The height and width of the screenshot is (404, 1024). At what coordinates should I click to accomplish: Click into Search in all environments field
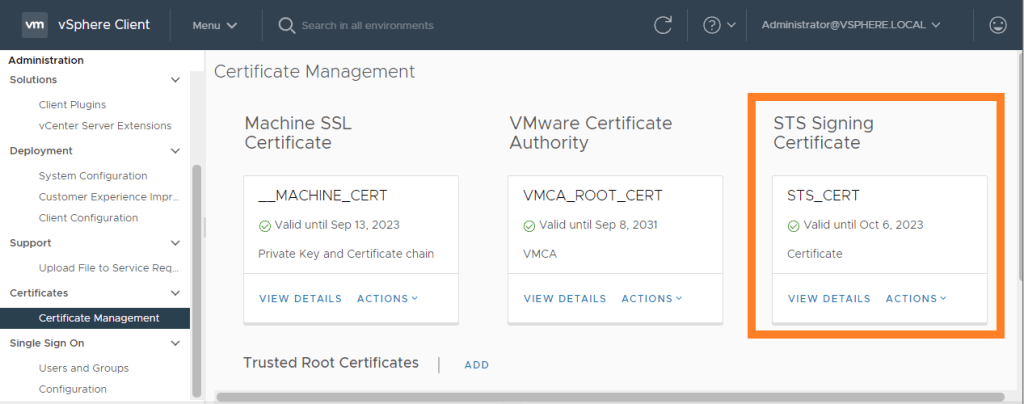[368, 25]
